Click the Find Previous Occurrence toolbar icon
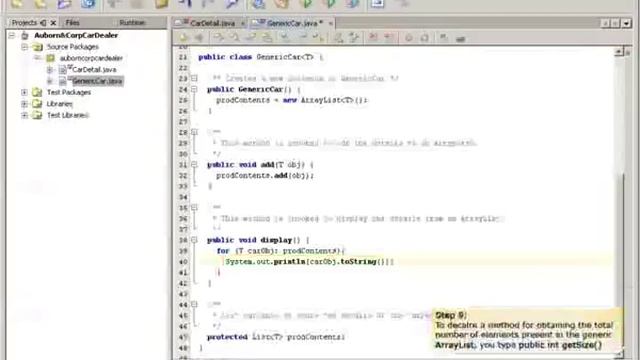This screenshot has width=640, height=360. [x=235, y=38]
